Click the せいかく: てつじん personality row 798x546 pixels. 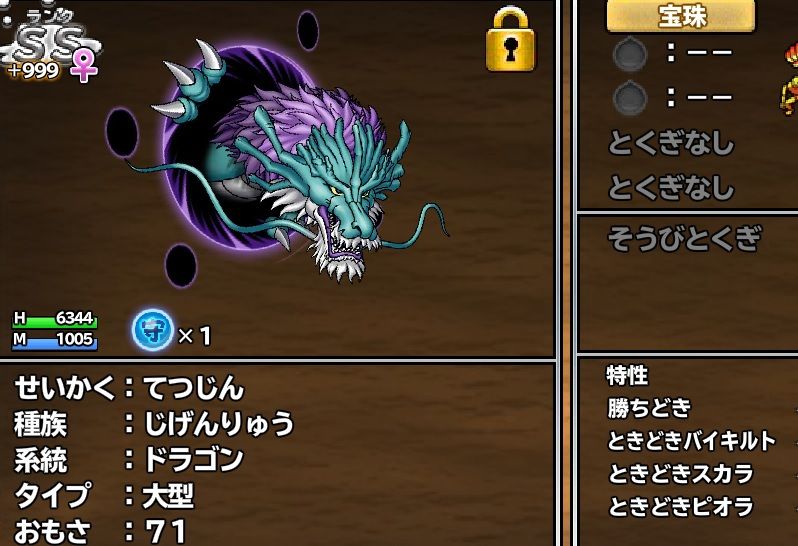tap(130, 388)
